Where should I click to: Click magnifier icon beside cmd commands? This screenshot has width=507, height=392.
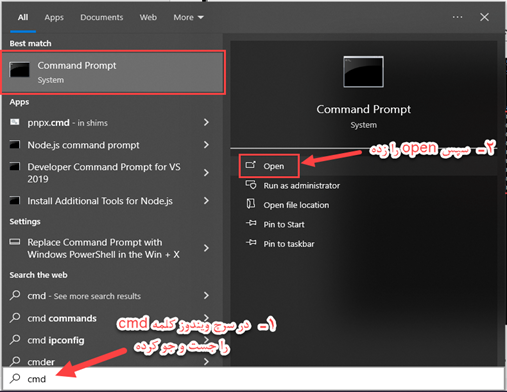tap(15, 318)
